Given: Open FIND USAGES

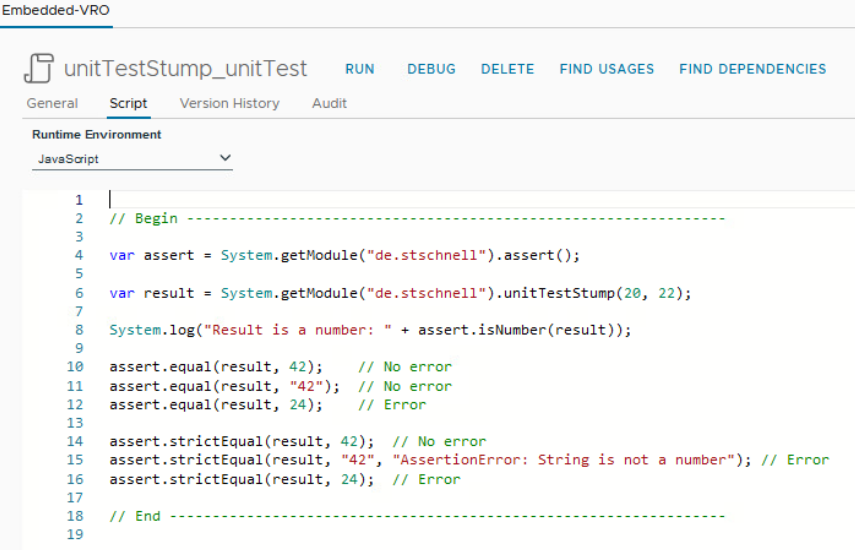Looking at the screenshot, I should [606, 69].
